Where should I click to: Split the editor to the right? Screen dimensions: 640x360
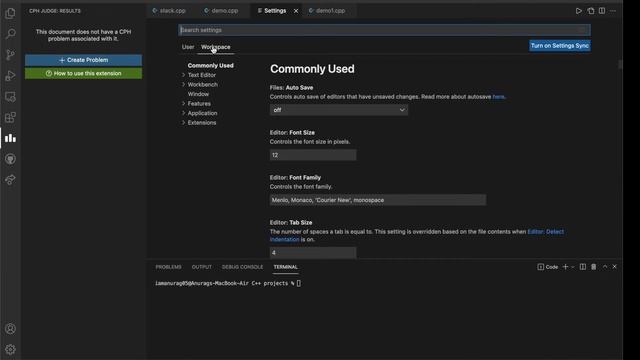tap(602, 11)
